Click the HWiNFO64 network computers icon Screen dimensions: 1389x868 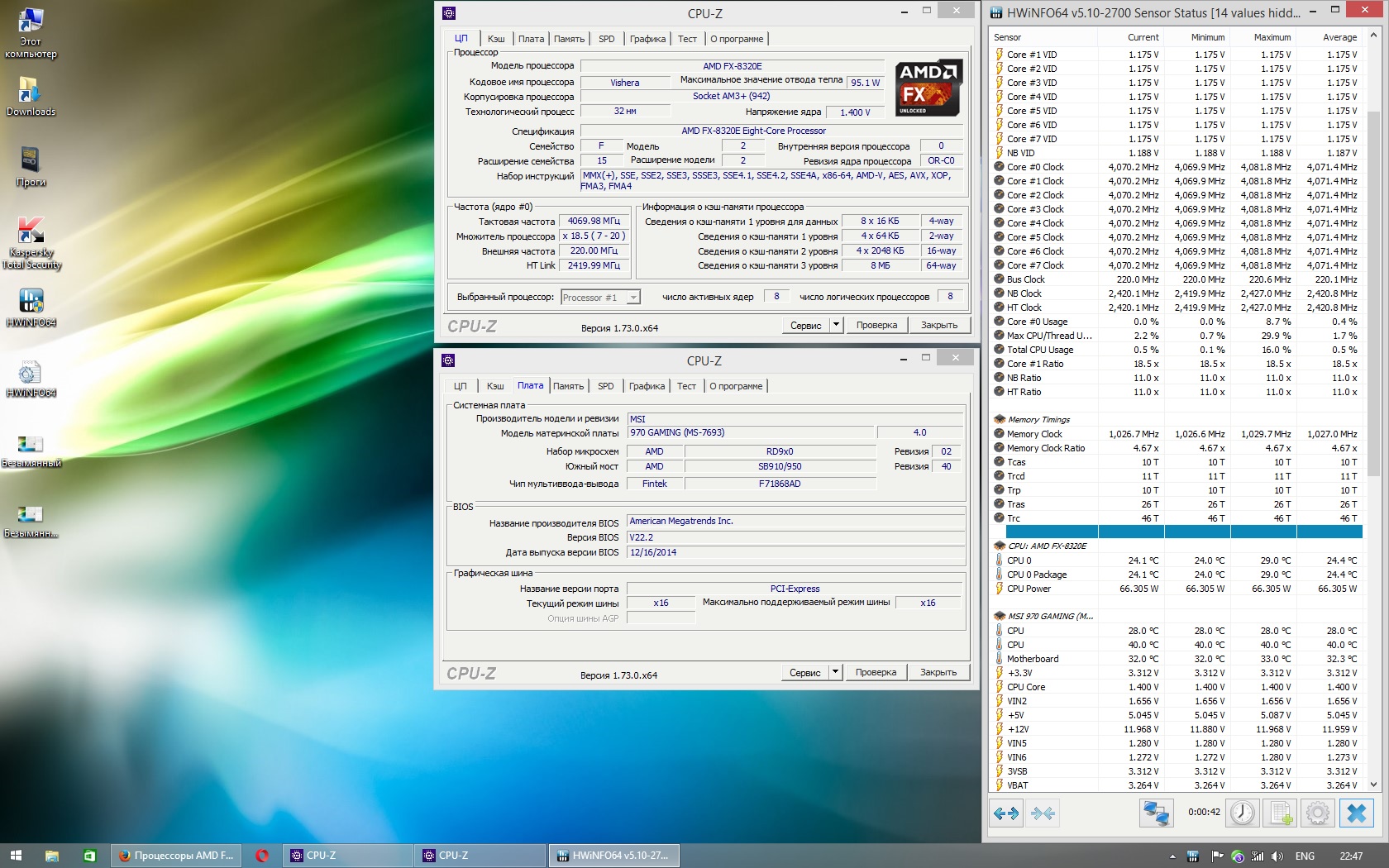click(1155, 813)
